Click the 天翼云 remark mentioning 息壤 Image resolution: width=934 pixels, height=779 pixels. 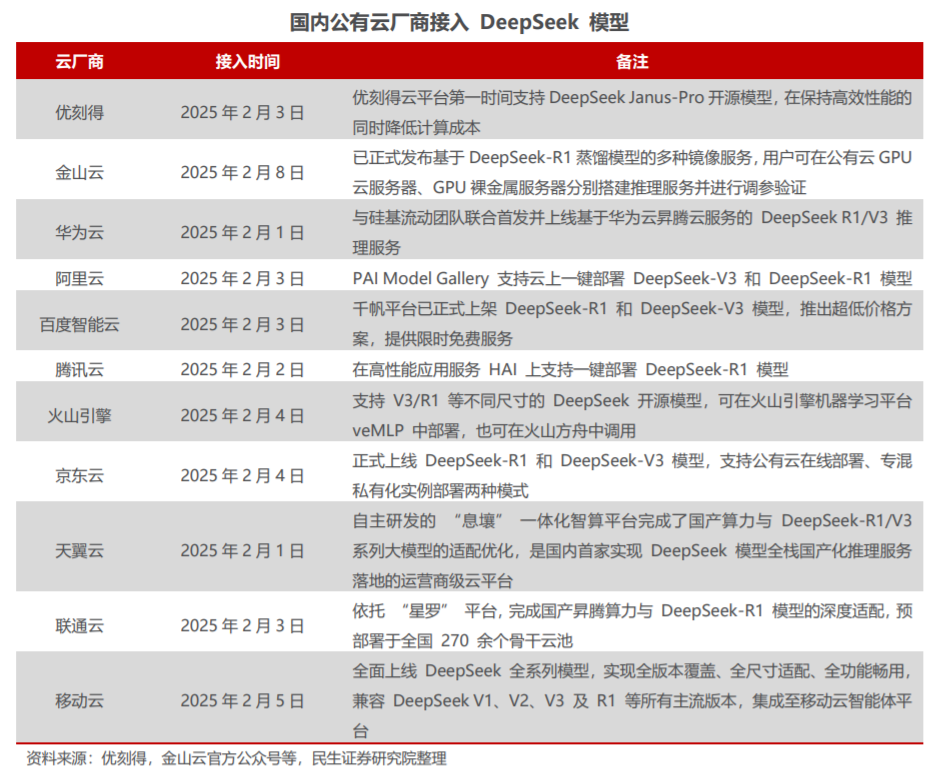(632, 551)
